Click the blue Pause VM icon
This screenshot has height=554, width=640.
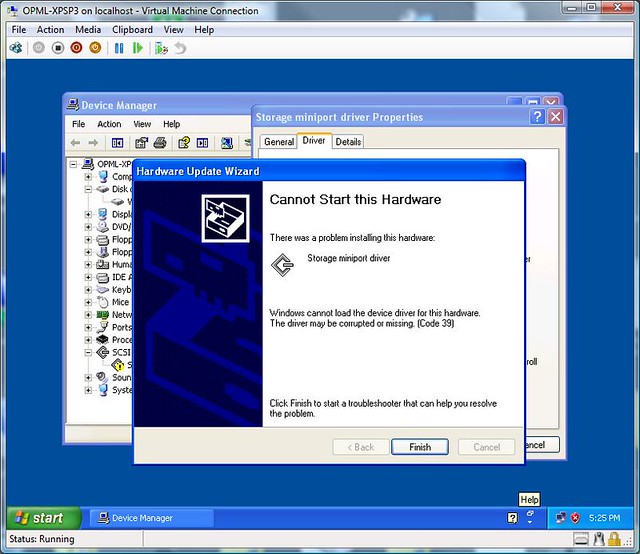tap(119, 47)
